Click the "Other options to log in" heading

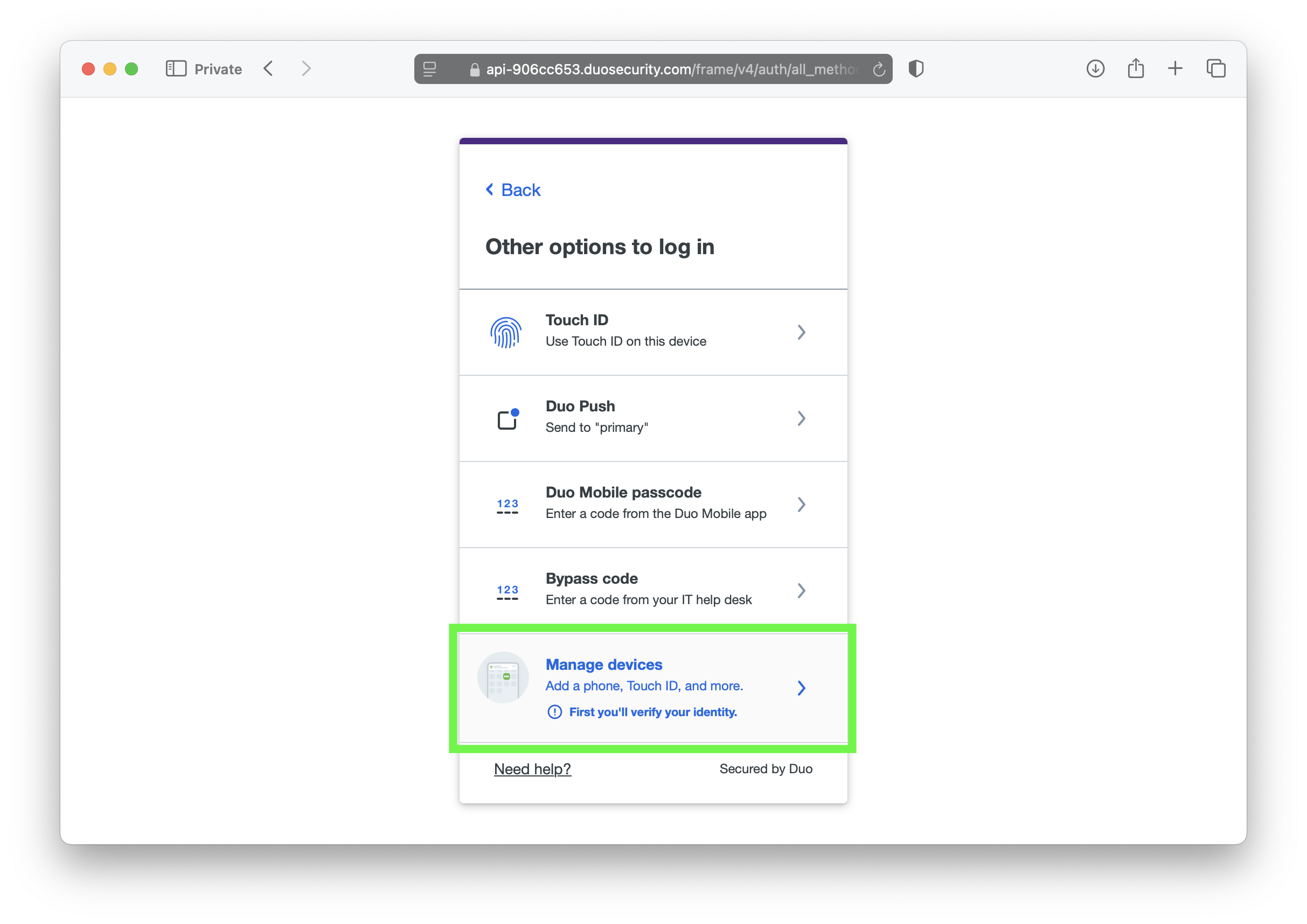[600, 247]
